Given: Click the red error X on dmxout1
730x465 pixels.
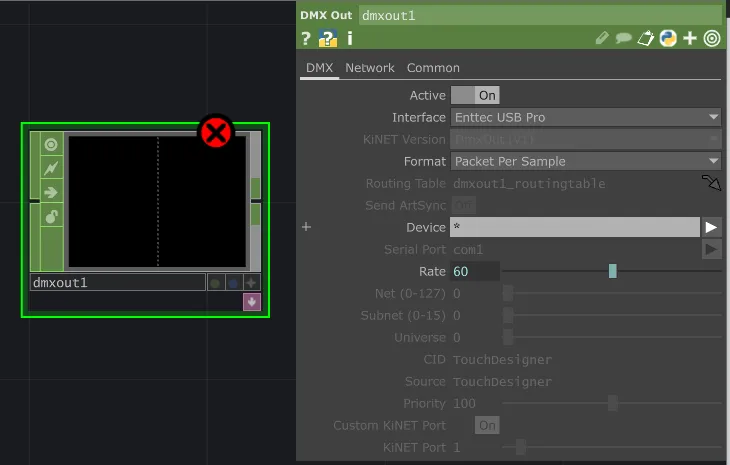Looking at the screenshot, I should [216, 132].
